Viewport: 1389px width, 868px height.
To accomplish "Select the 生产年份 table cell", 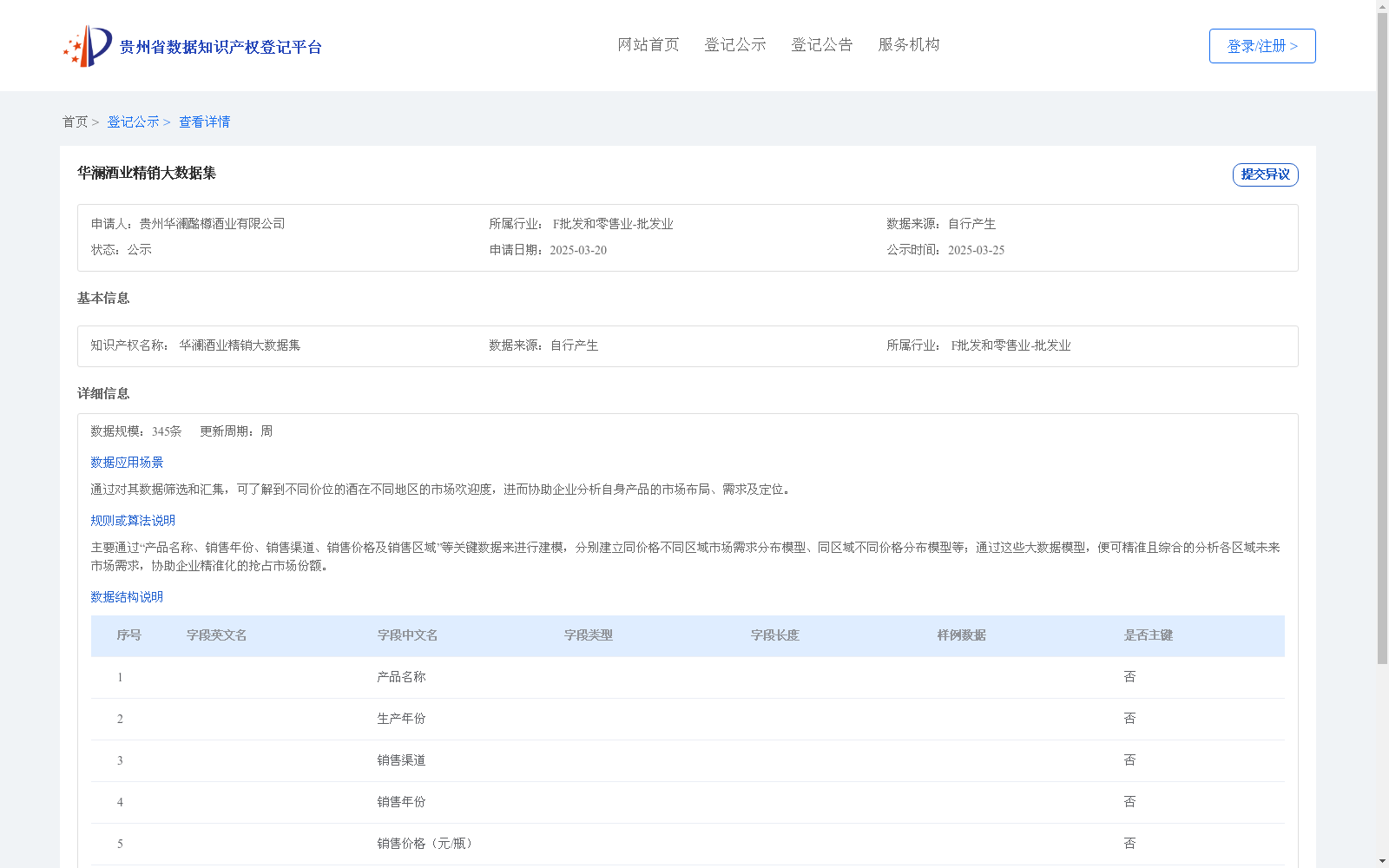I will pos(401,719).
